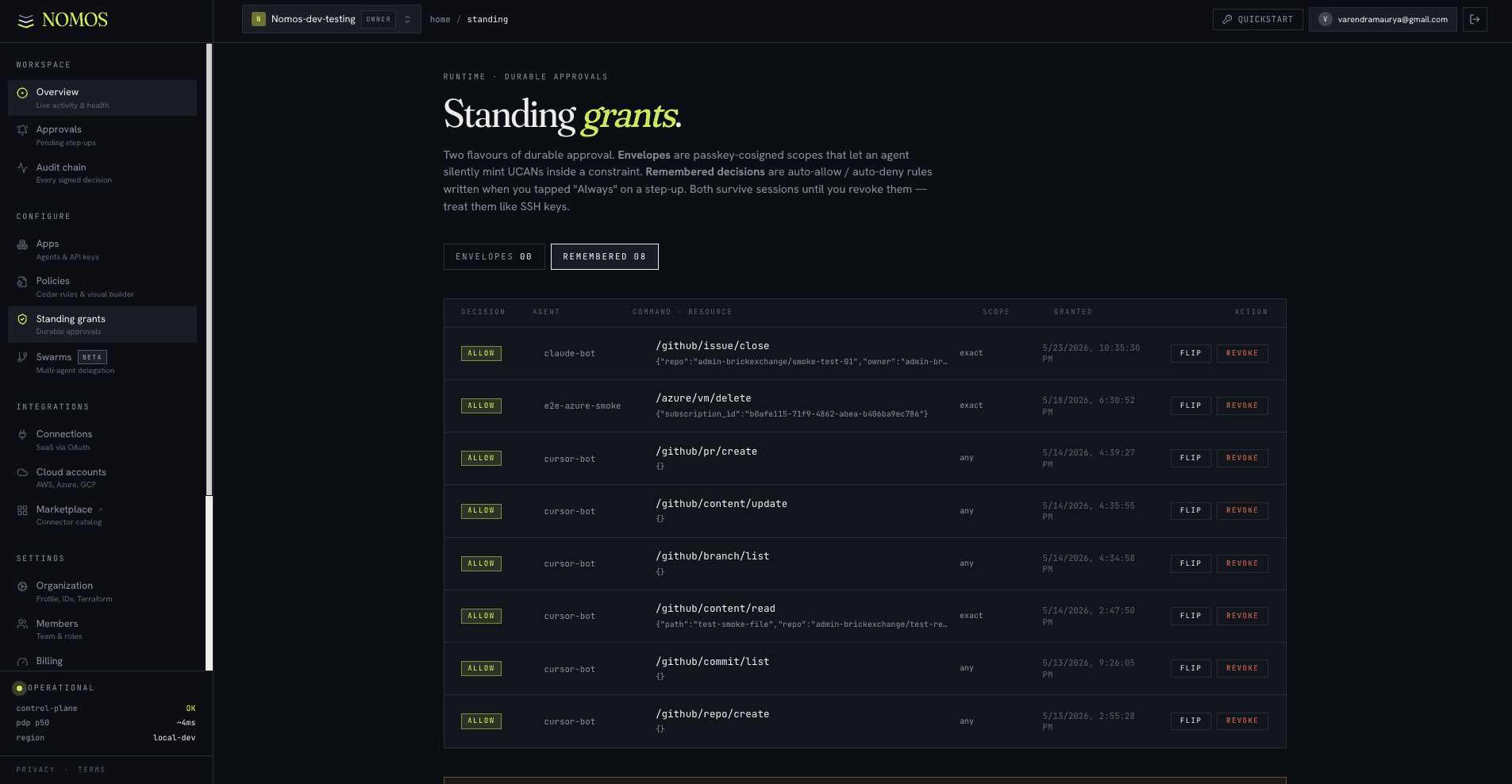The width and height of the screenshot is (1512, 784).
Task: Click the 5/18/2026, 6:30:52 PM timestamp
Action: [1089, 406]
